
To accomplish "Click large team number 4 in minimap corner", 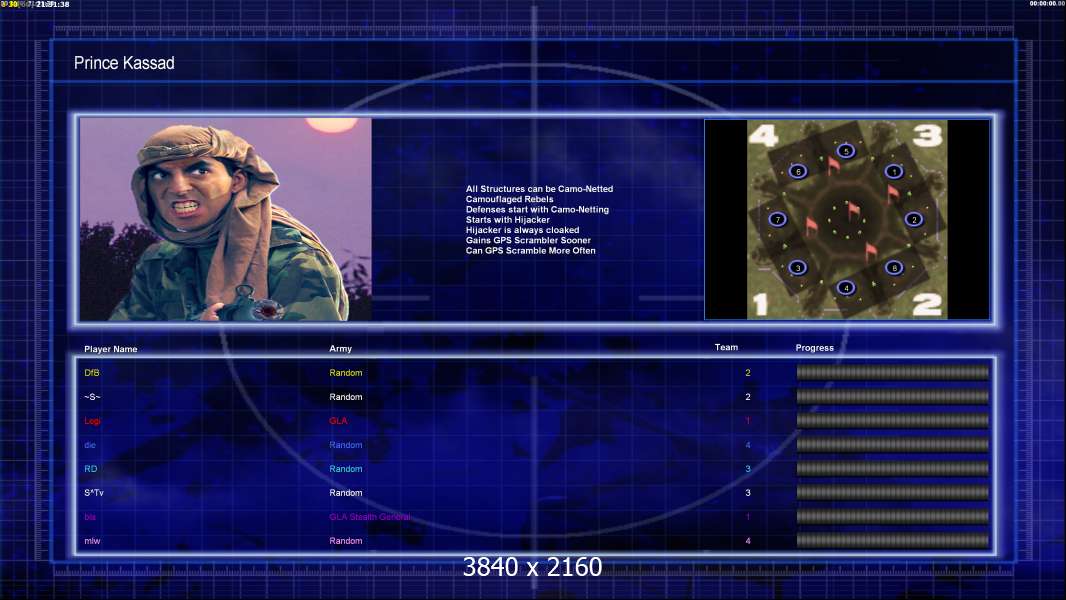I will (763, 135).
